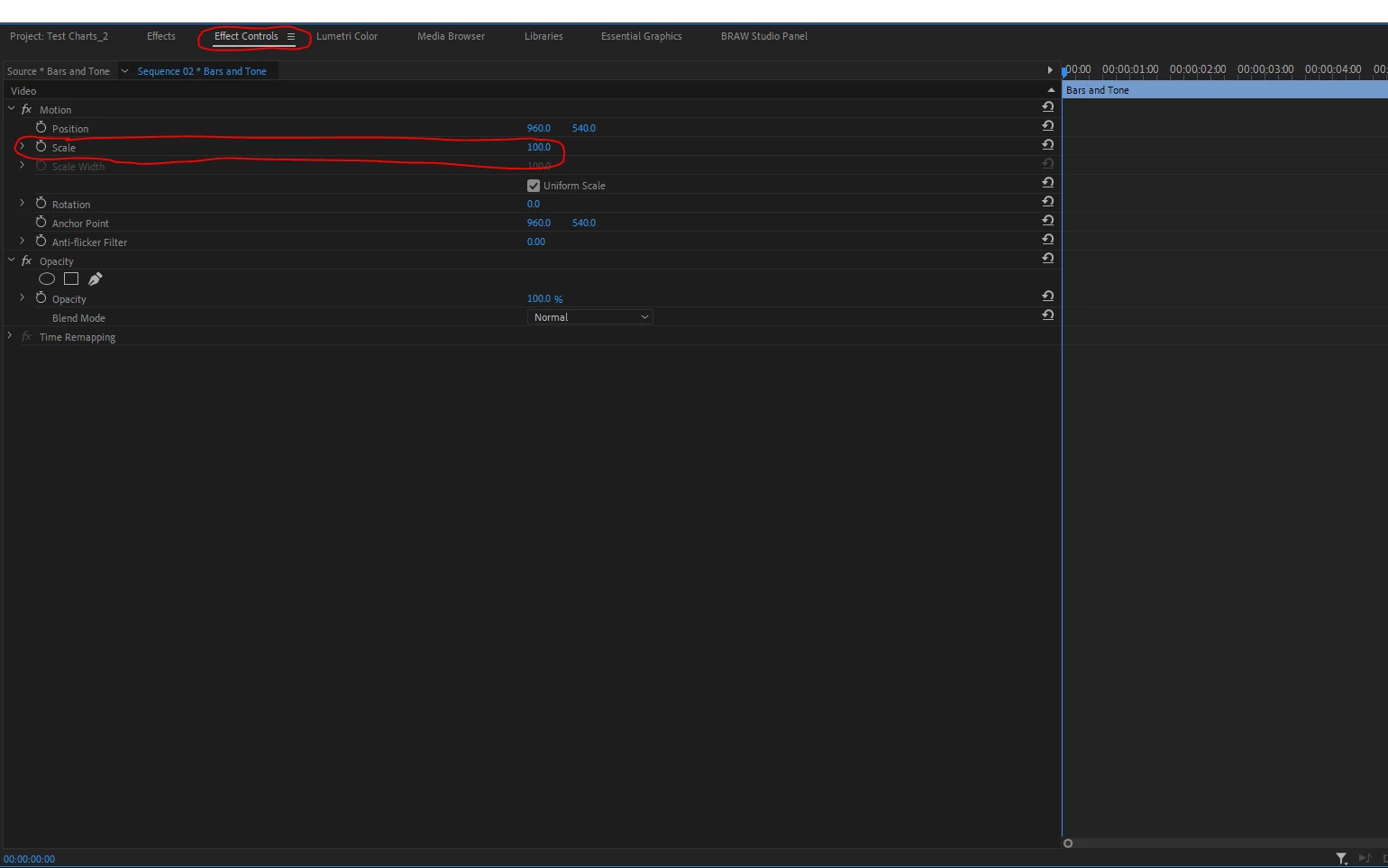
Task: Expand the Scale parameter
Action: (23, 146)
